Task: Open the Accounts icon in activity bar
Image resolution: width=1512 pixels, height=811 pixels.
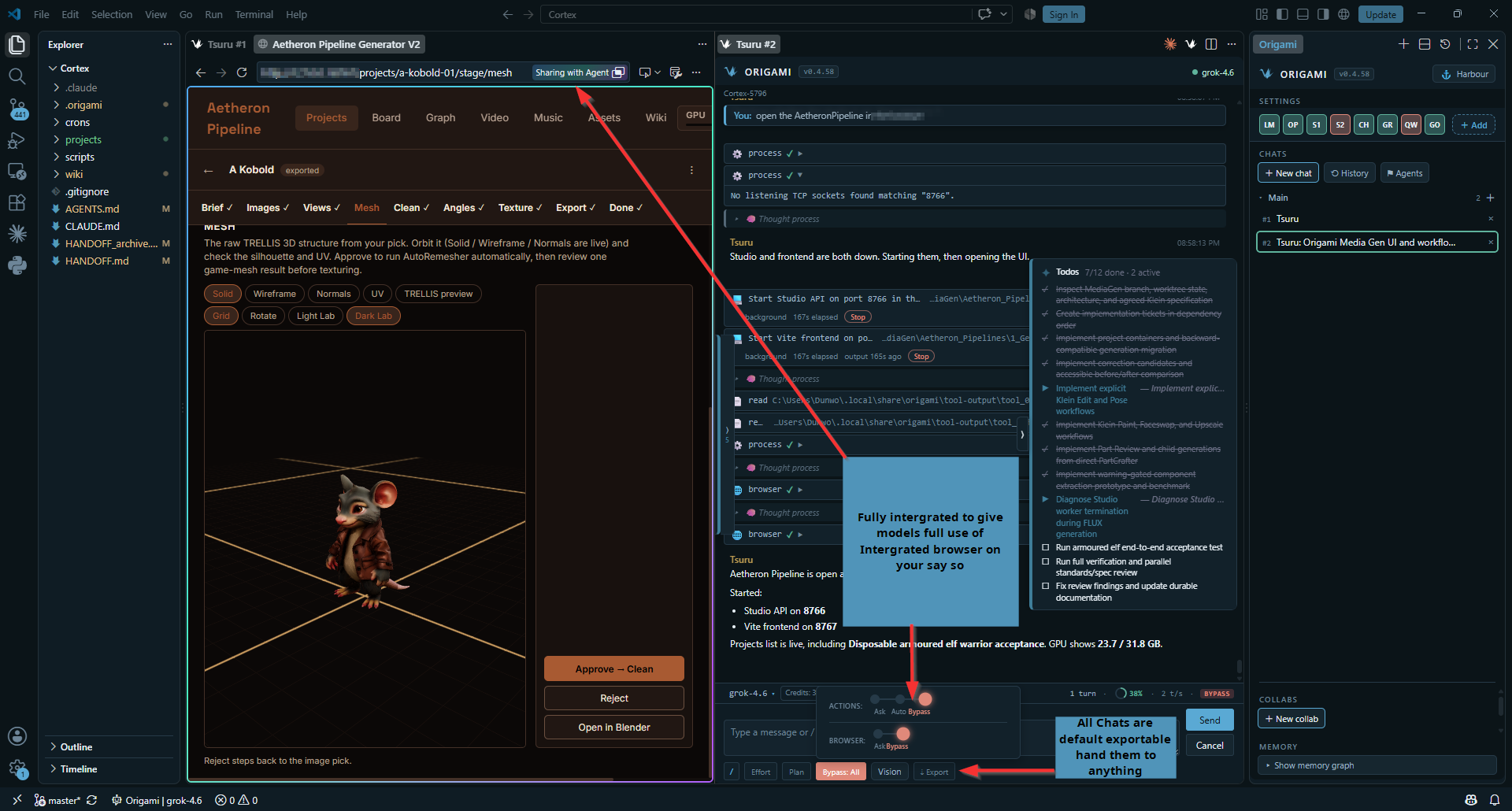Action: pos(17,735)
